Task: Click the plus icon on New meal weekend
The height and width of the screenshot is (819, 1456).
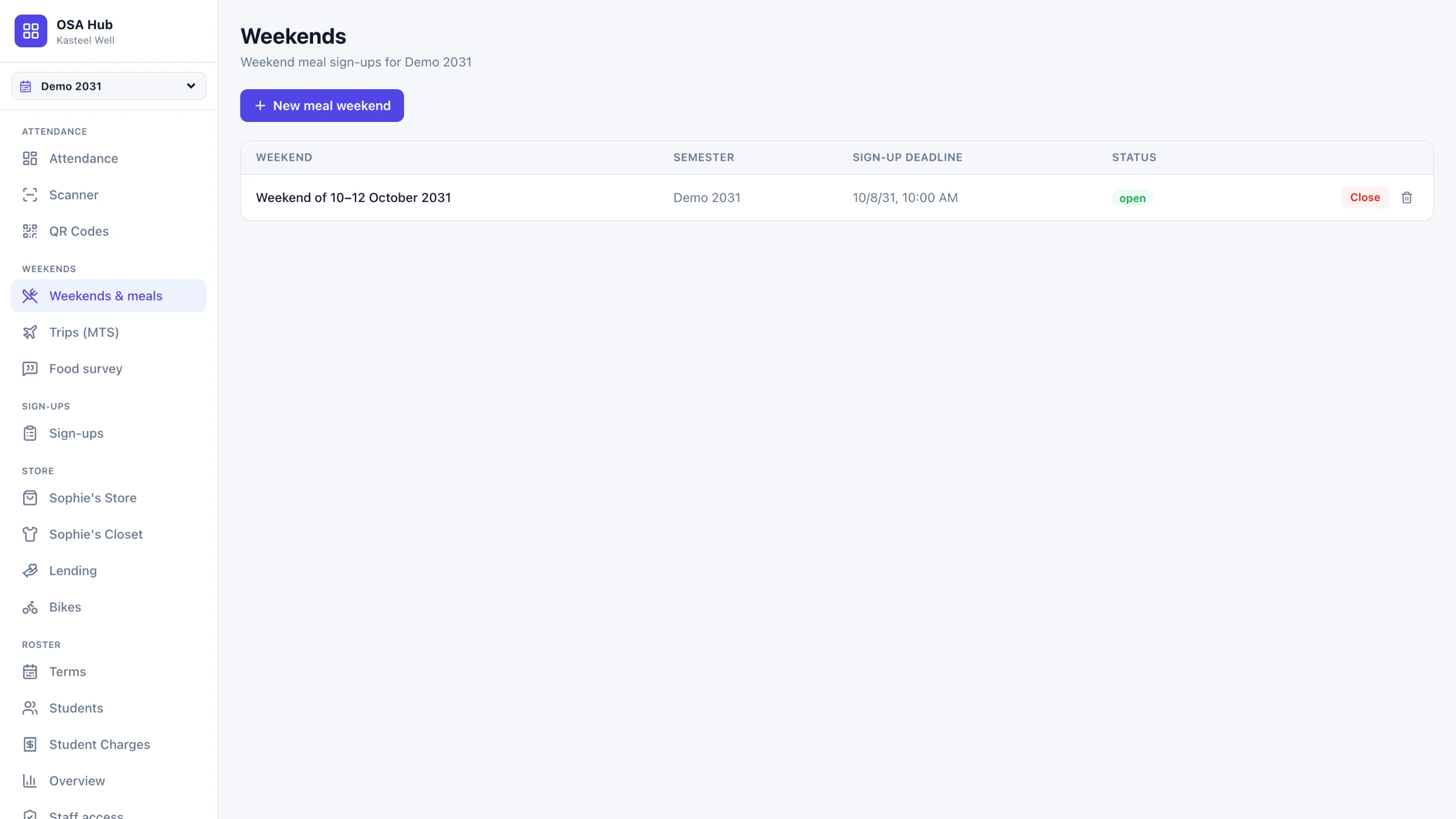Action: (260, 106)
